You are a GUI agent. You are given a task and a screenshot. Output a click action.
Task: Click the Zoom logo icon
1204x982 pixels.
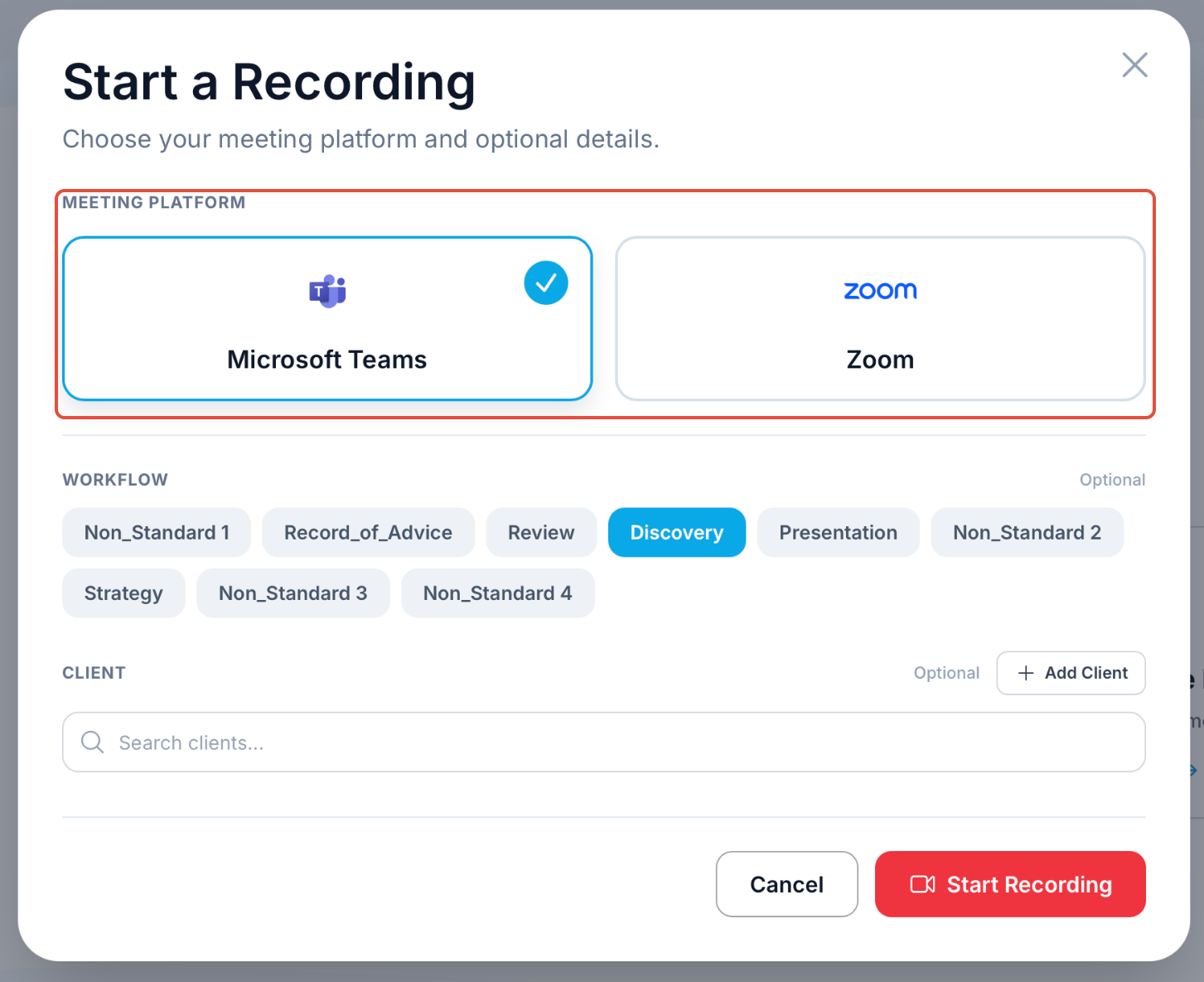tap(880, 291)
